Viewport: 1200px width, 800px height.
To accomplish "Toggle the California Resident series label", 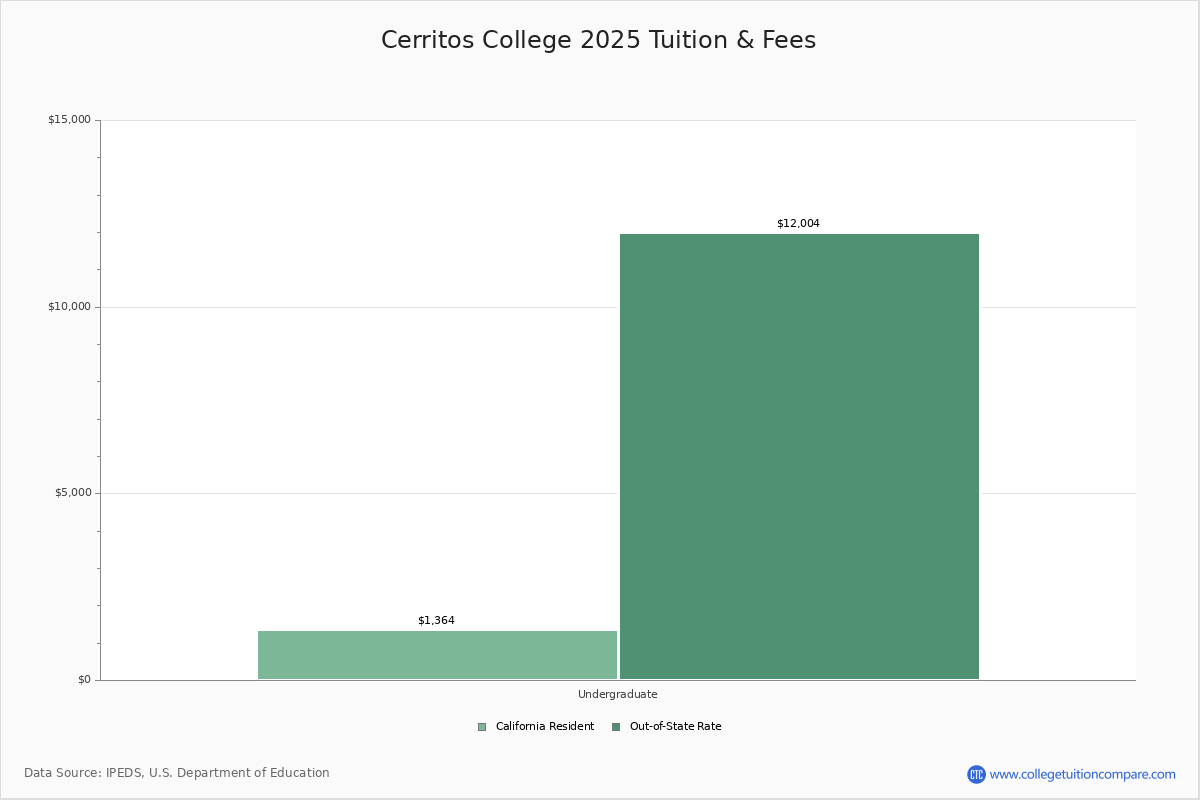I will (544, 727).
